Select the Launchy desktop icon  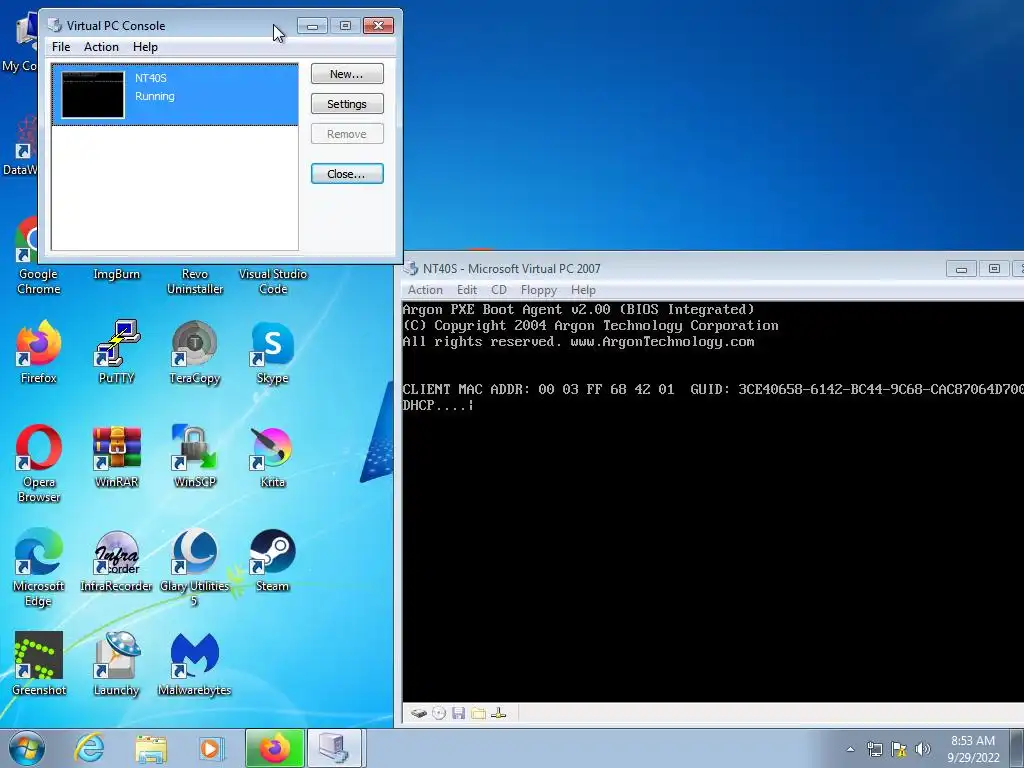(116, 664)
